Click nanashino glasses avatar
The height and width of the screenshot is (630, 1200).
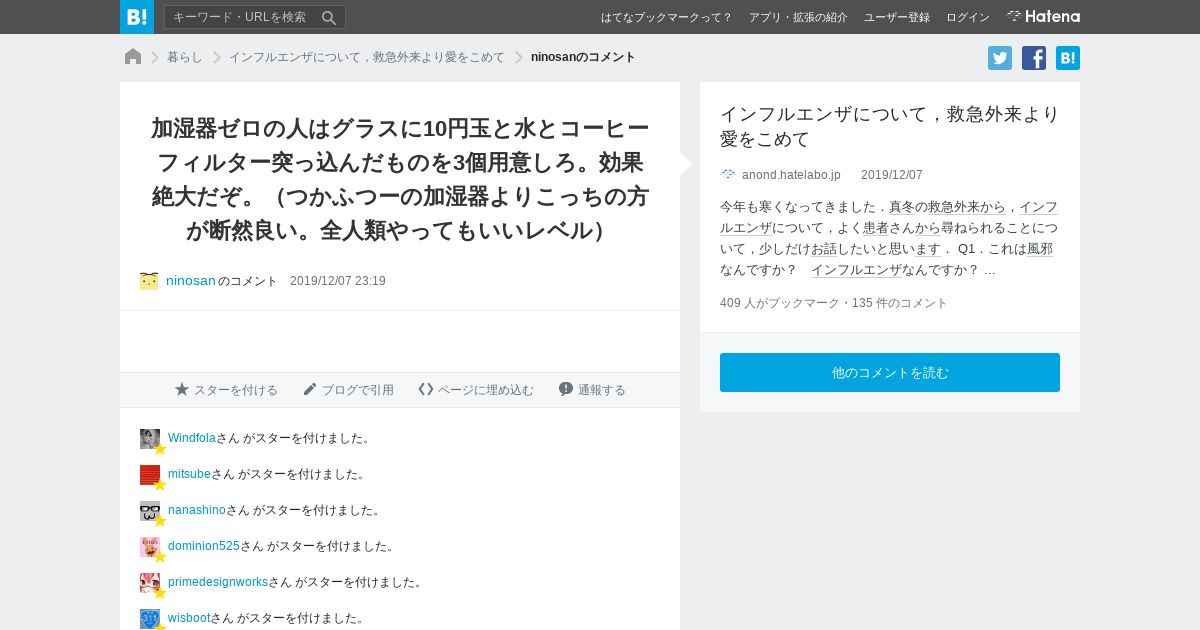[150, 511]
